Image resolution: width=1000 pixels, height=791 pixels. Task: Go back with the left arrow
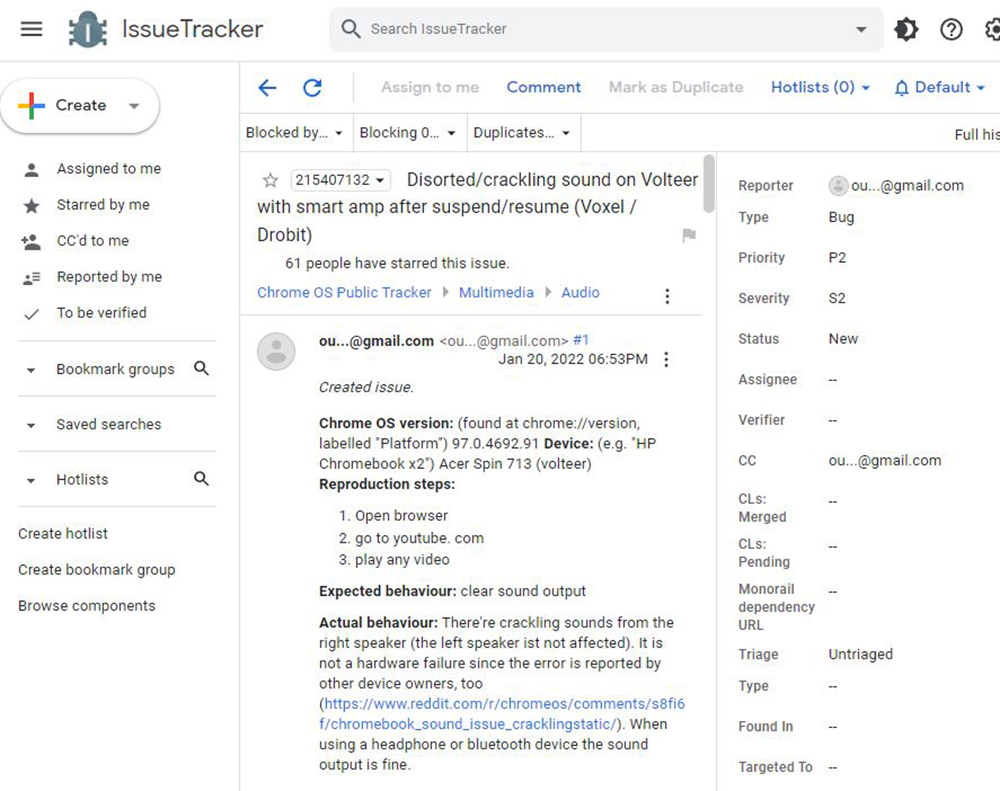(x=267, y=87)
